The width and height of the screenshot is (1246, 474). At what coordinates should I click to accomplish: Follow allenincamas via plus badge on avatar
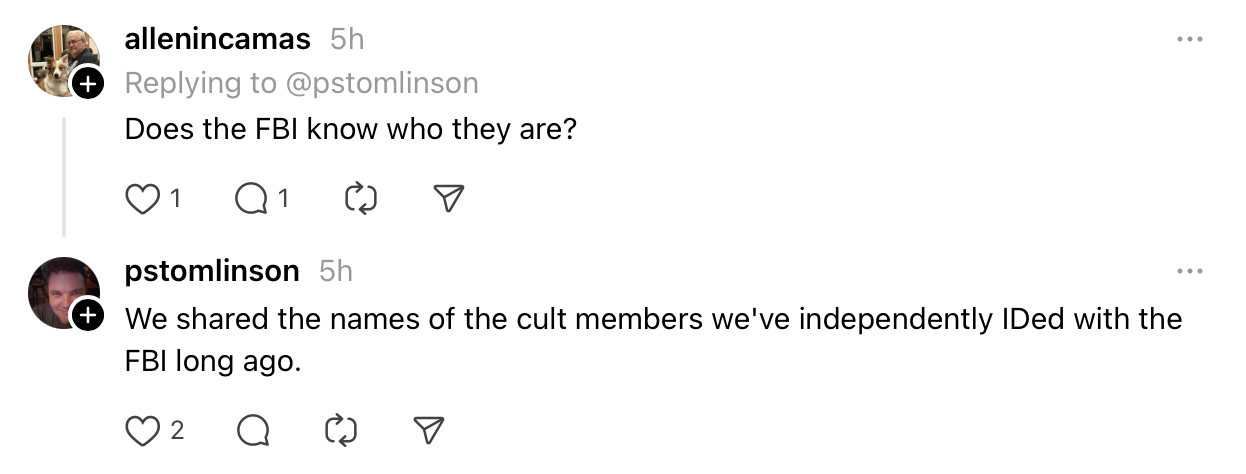point(88,85)
